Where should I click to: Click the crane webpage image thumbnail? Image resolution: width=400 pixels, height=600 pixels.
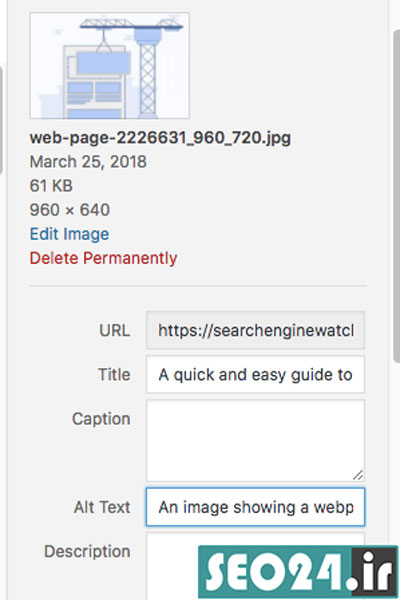point(109,65)
